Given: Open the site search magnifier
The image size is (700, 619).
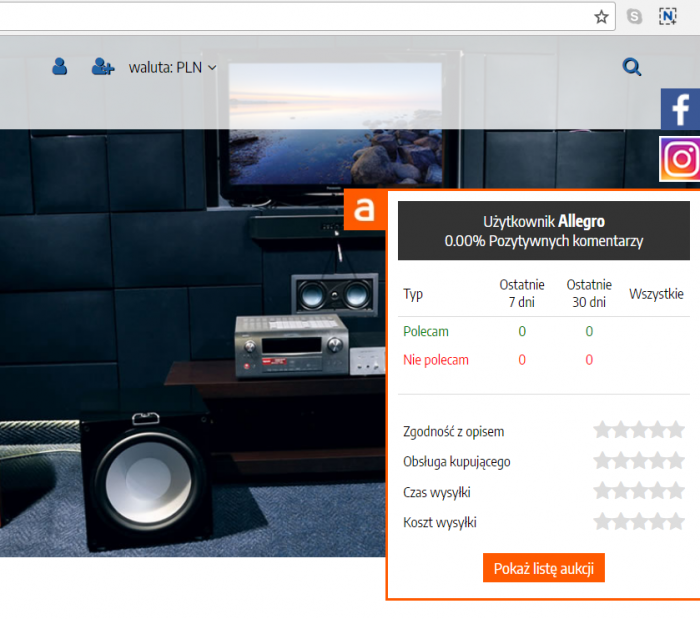Looking at the screenshot, I should (x=632, y=67).
